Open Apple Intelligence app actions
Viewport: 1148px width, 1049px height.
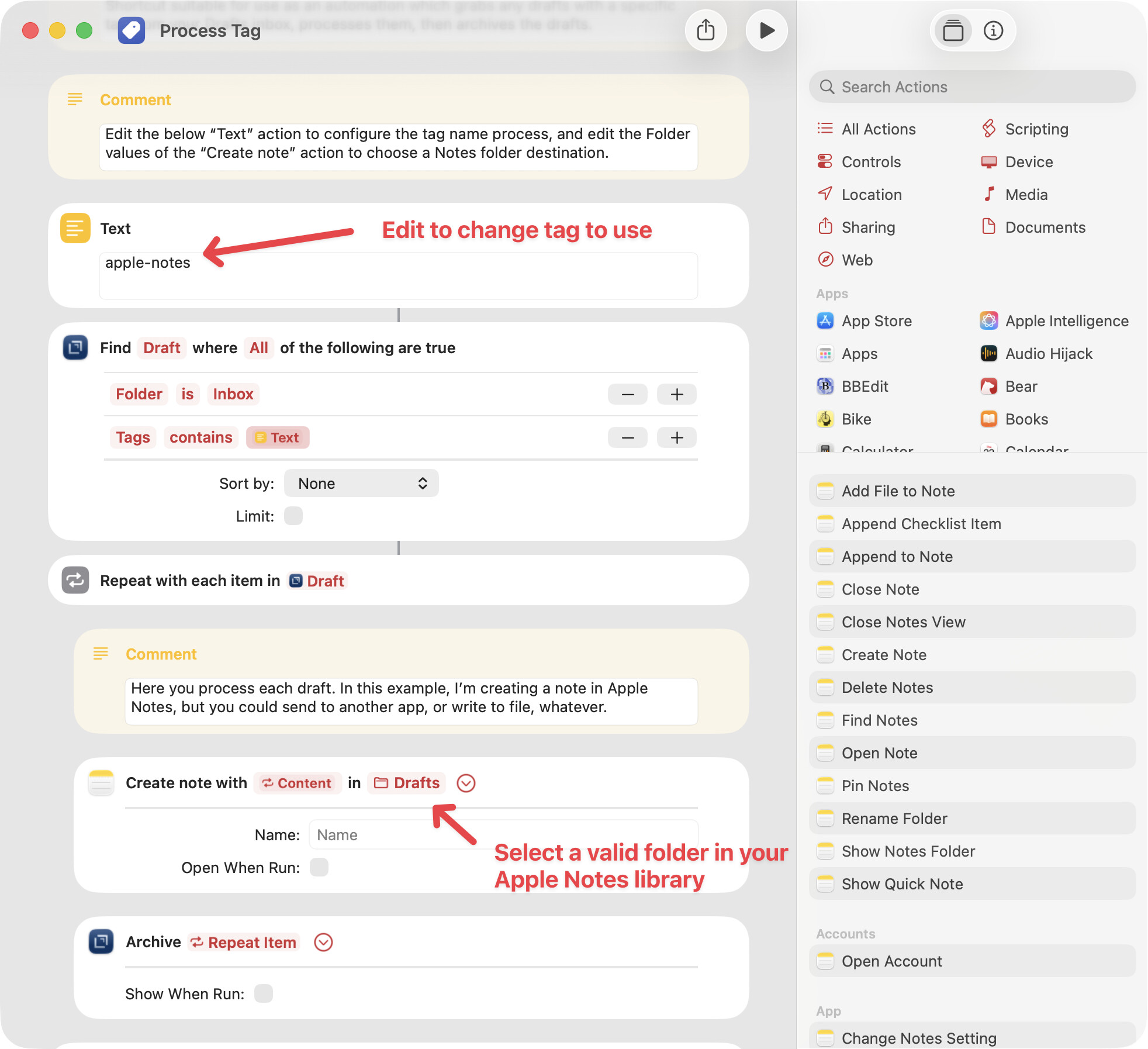[1066, 321]
